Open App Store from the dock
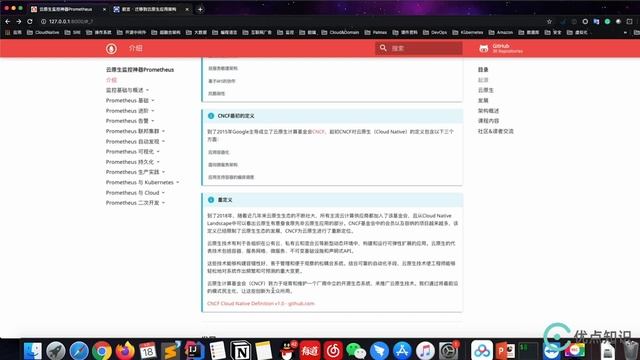 click(402, 351)
